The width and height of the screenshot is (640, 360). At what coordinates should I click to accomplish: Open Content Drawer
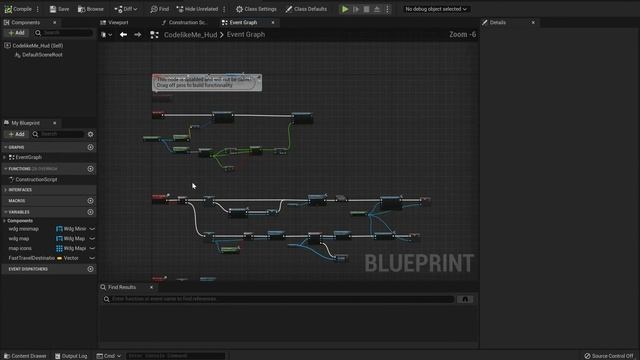pos(25,356)
